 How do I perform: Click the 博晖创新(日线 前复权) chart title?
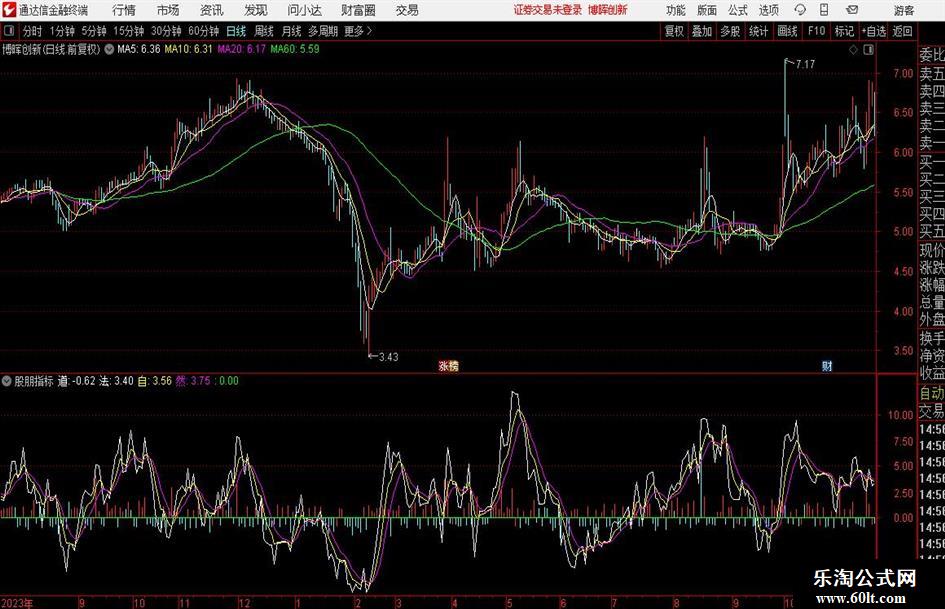point(51,49)
